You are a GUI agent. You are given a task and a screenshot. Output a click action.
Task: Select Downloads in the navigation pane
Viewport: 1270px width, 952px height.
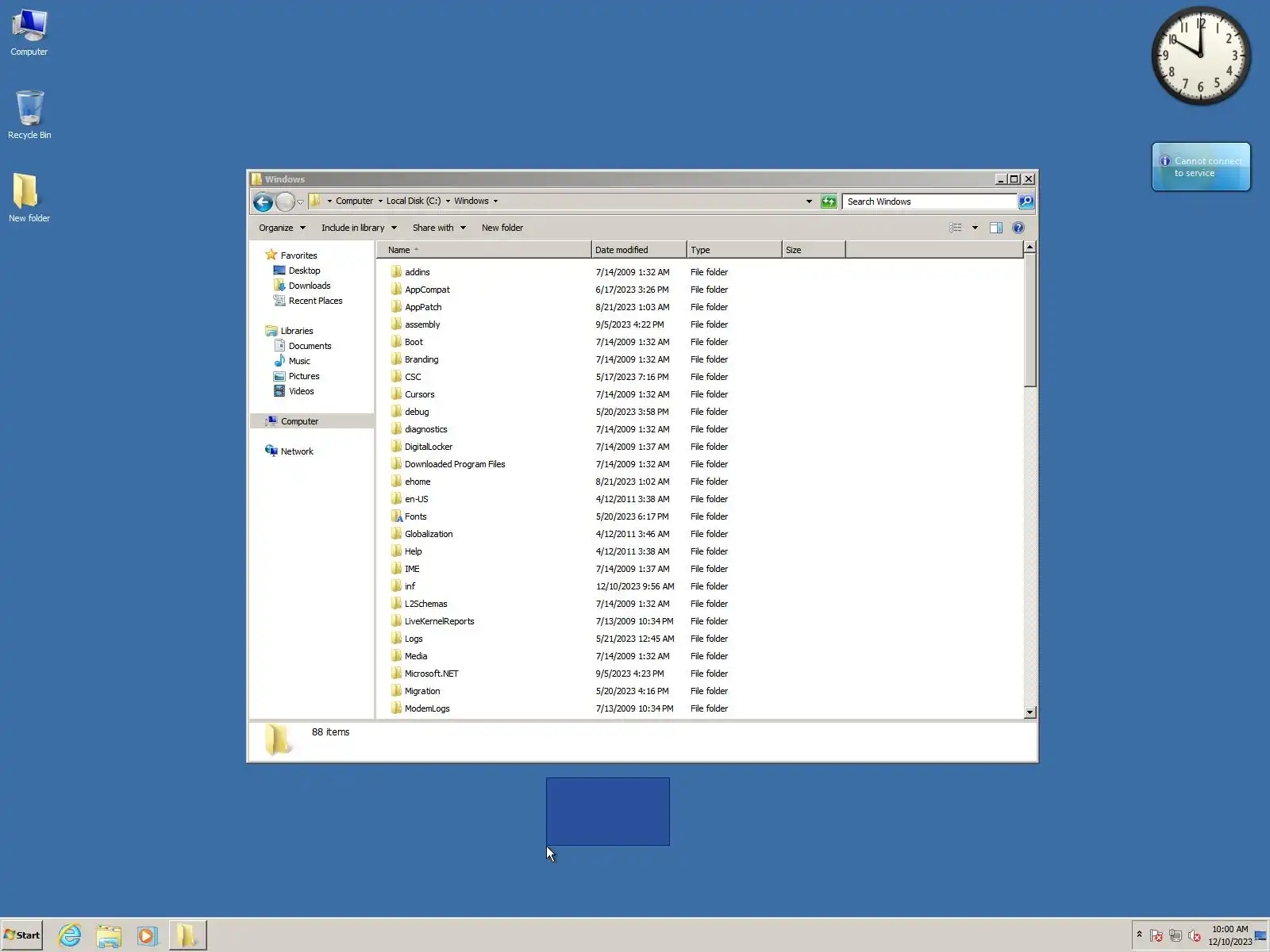(310, 286)
